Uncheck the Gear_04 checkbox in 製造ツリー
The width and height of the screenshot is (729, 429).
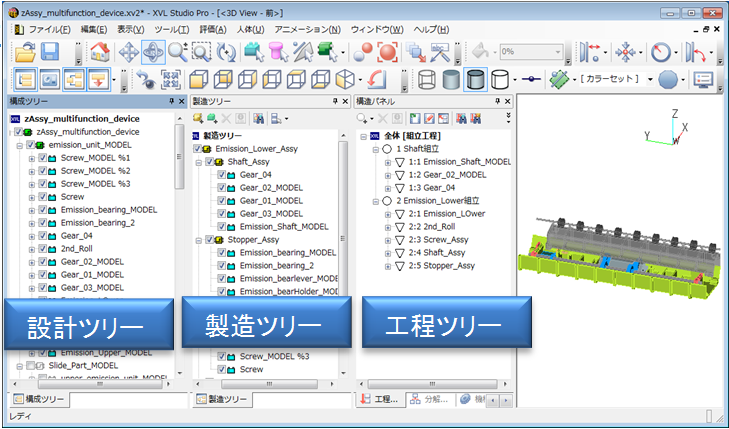(x=224, y=174)
